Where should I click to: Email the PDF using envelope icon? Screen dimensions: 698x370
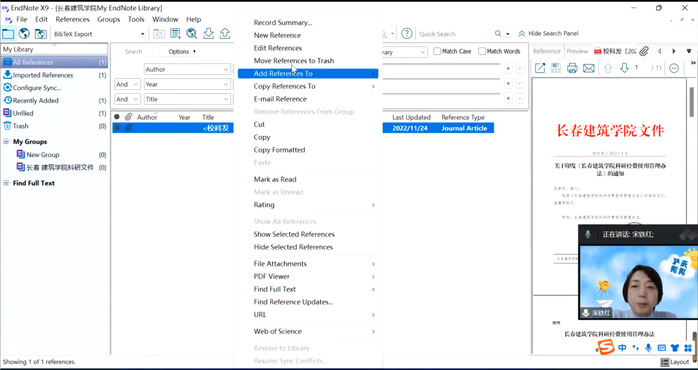click(x=589, y=68)
